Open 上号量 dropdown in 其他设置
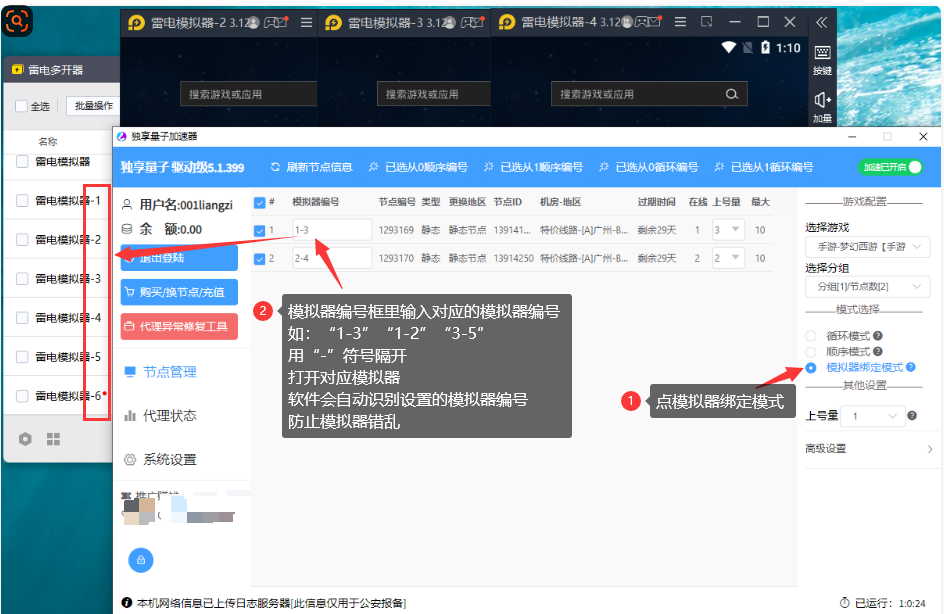The width and height of the screenshot is (944, 614). pos(873,416)
